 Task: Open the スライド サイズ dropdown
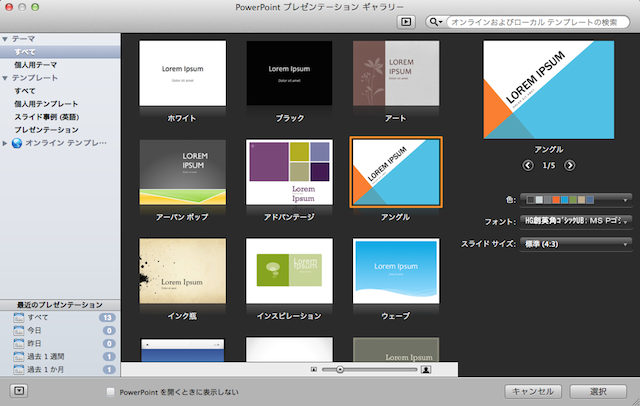576,244
